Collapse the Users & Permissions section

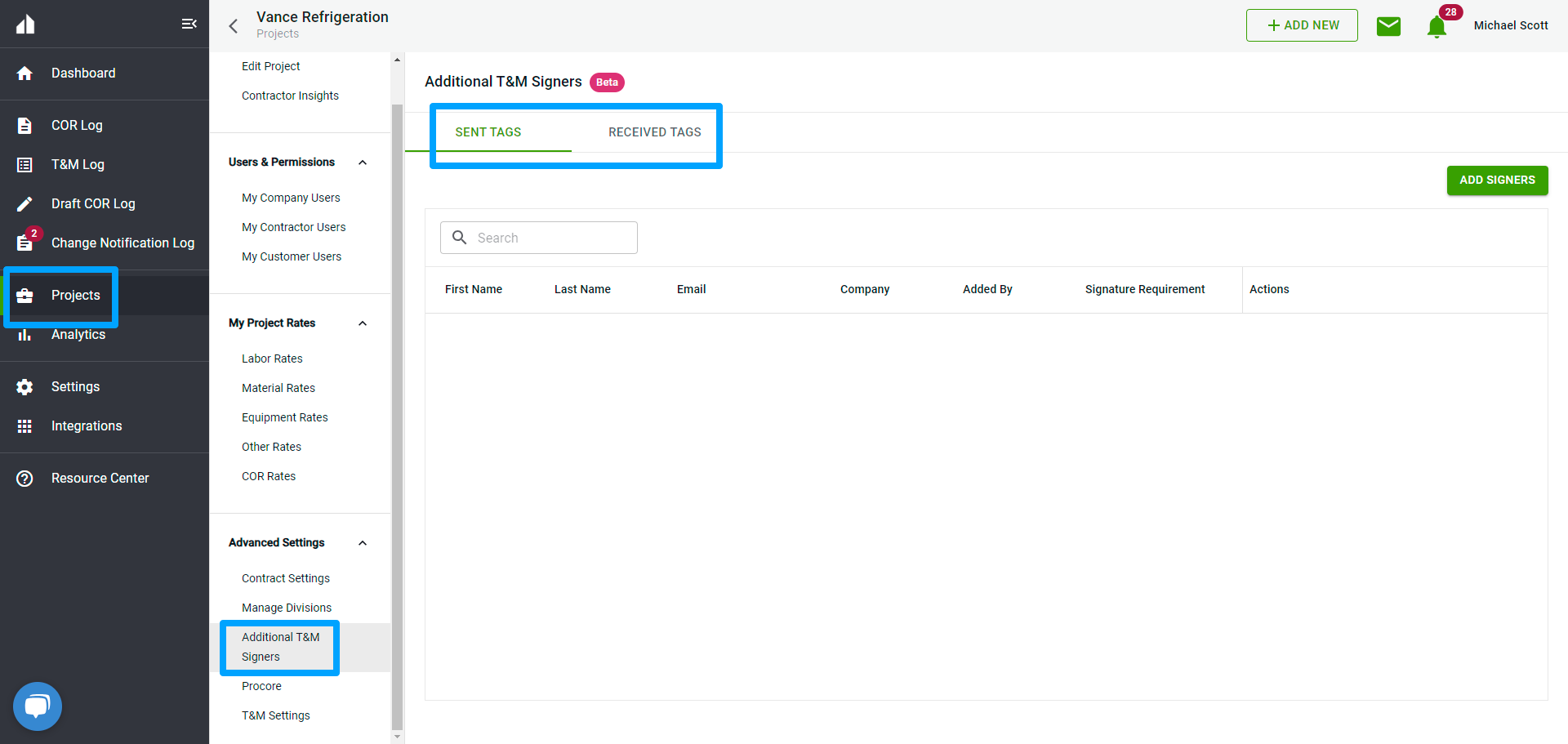pos(363,162)
